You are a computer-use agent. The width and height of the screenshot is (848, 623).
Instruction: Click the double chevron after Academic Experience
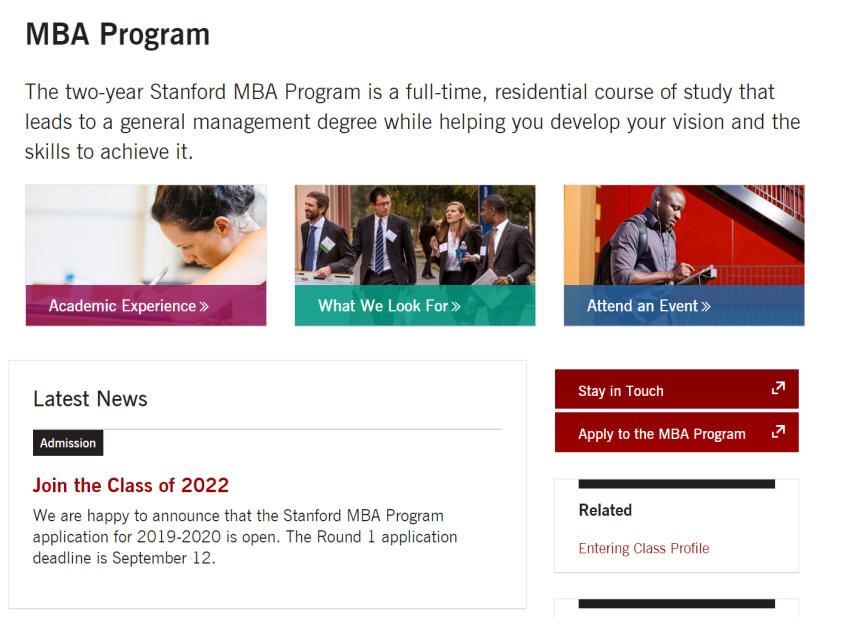(x=204, y=307)
